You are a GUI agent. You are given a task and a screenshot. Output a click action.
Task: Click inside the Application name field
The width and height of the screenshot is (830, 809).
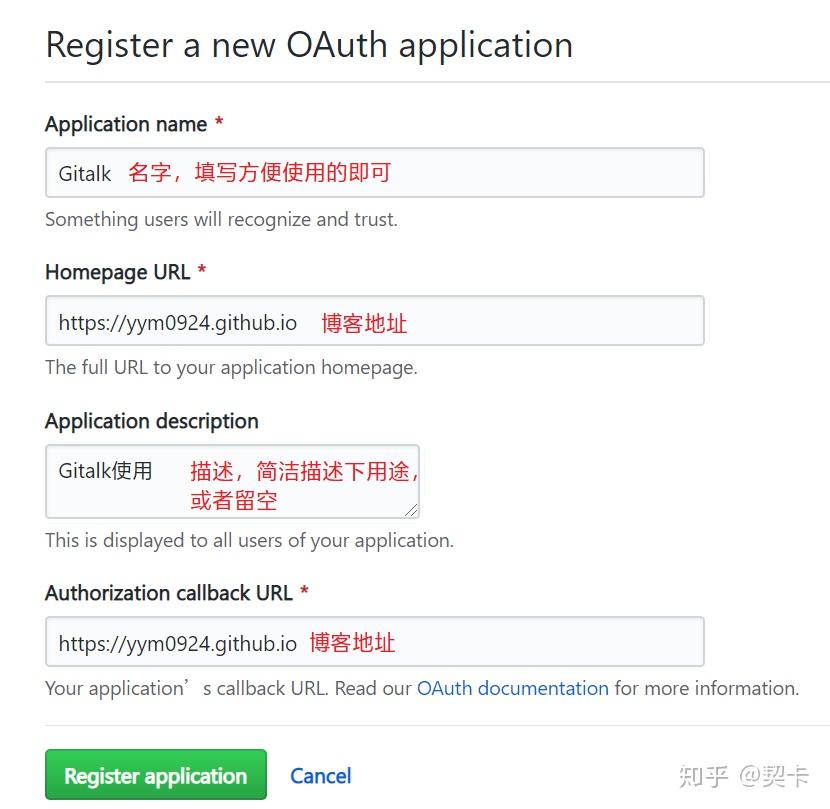(x=374, y=172)
